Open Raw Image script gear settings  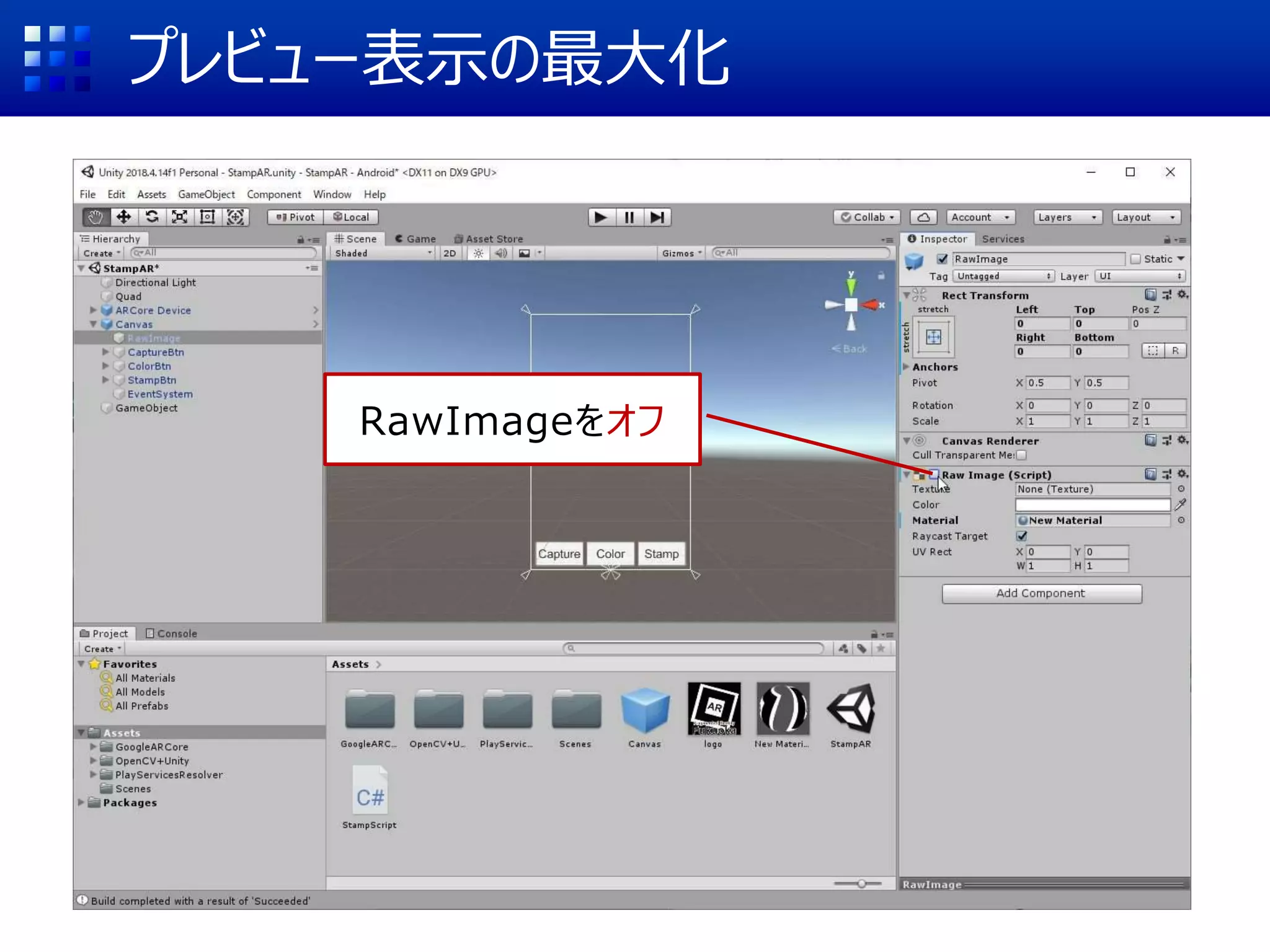[1183, 474]
